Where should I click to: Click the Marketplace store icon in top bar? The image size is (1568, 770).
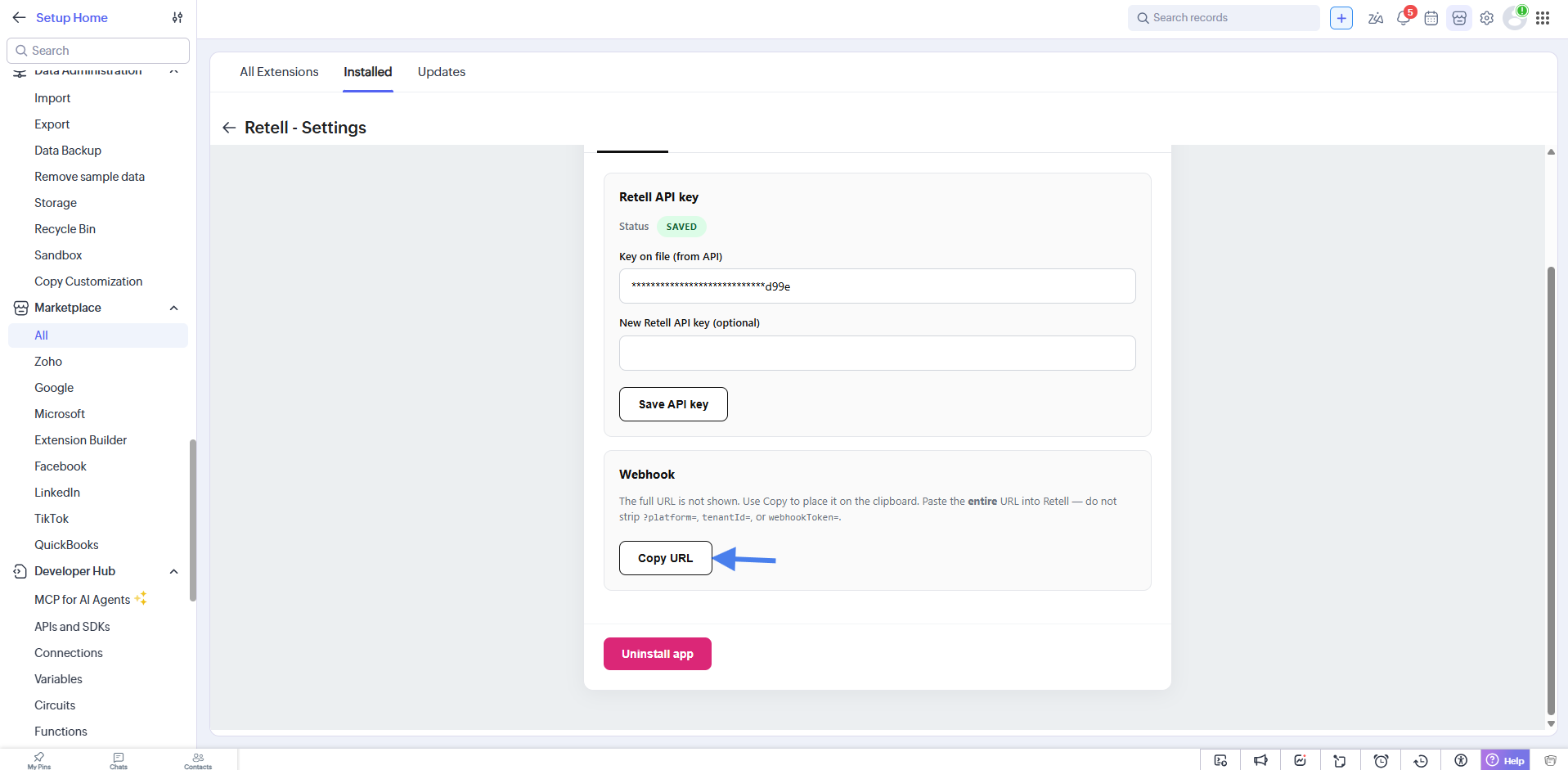click(x=1459, y=18)
